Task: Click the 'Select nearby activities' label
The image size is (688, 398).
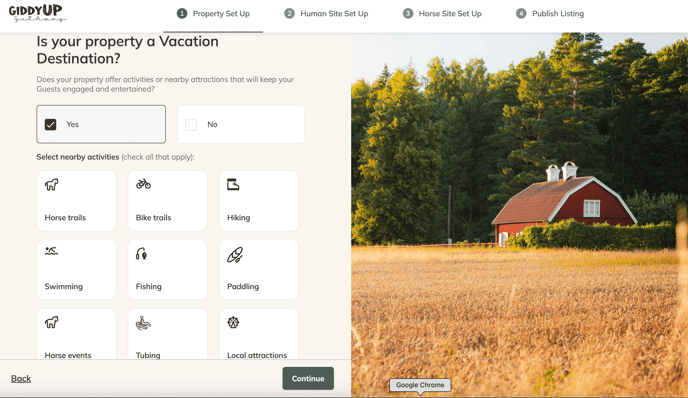Action: point(78,157)
